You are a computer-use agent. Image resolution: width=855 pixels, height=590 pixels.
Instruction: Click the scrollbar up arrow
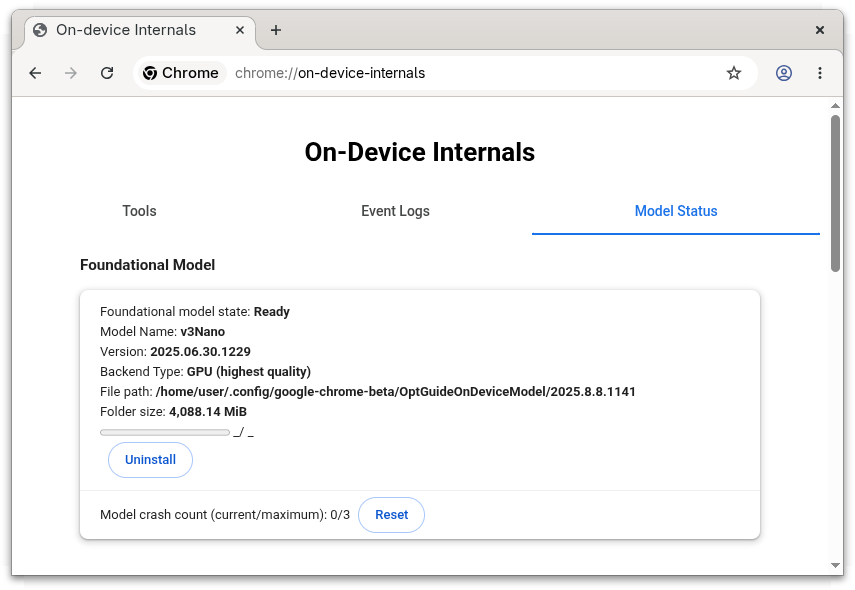tap(835, 106)
